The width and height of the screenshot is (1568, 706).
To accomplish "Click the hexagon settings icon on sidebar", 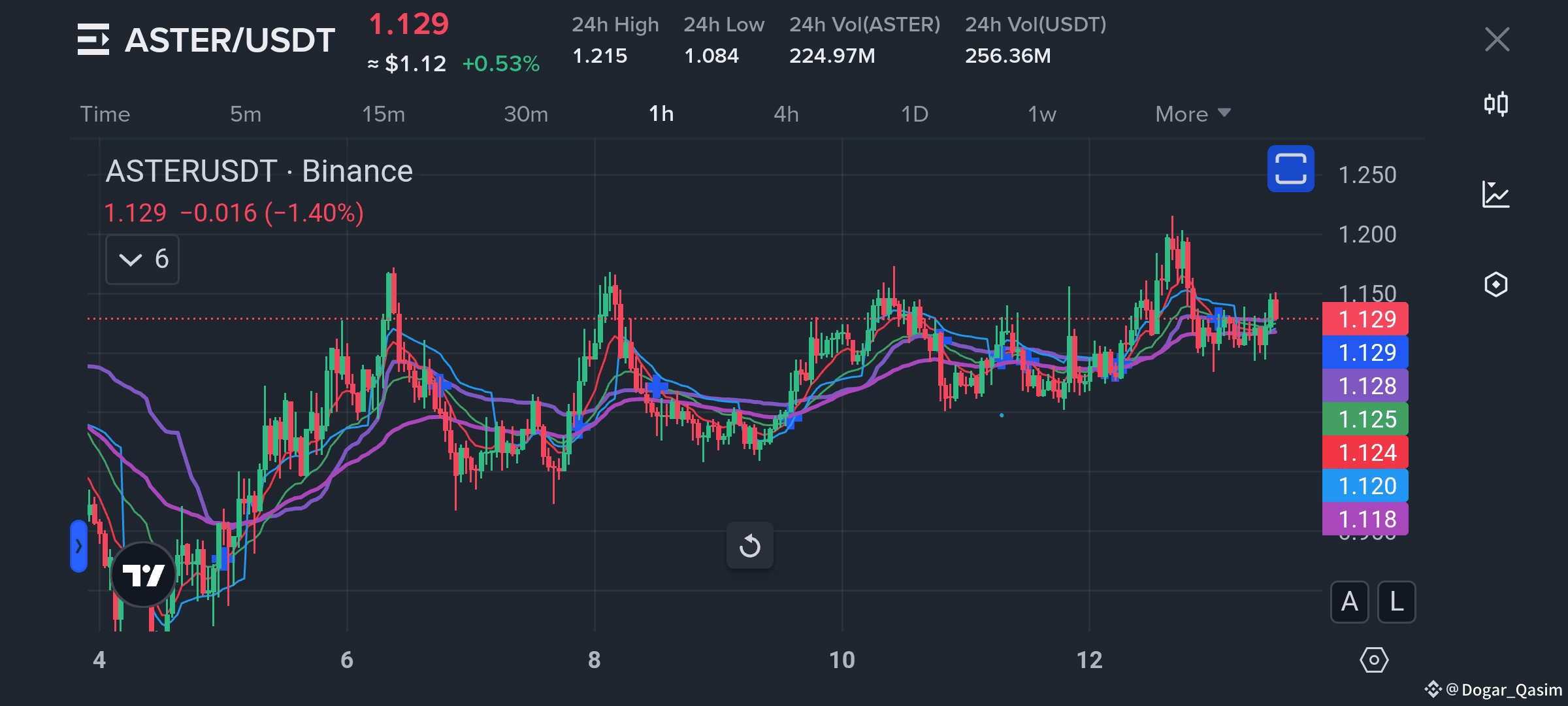I will 1495,284.
